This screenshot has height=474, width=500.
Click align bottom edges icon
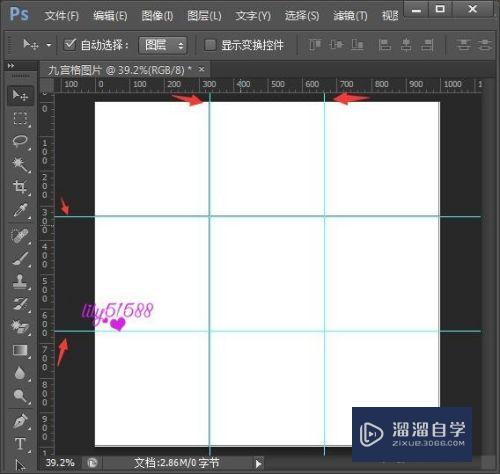(357, 45)
